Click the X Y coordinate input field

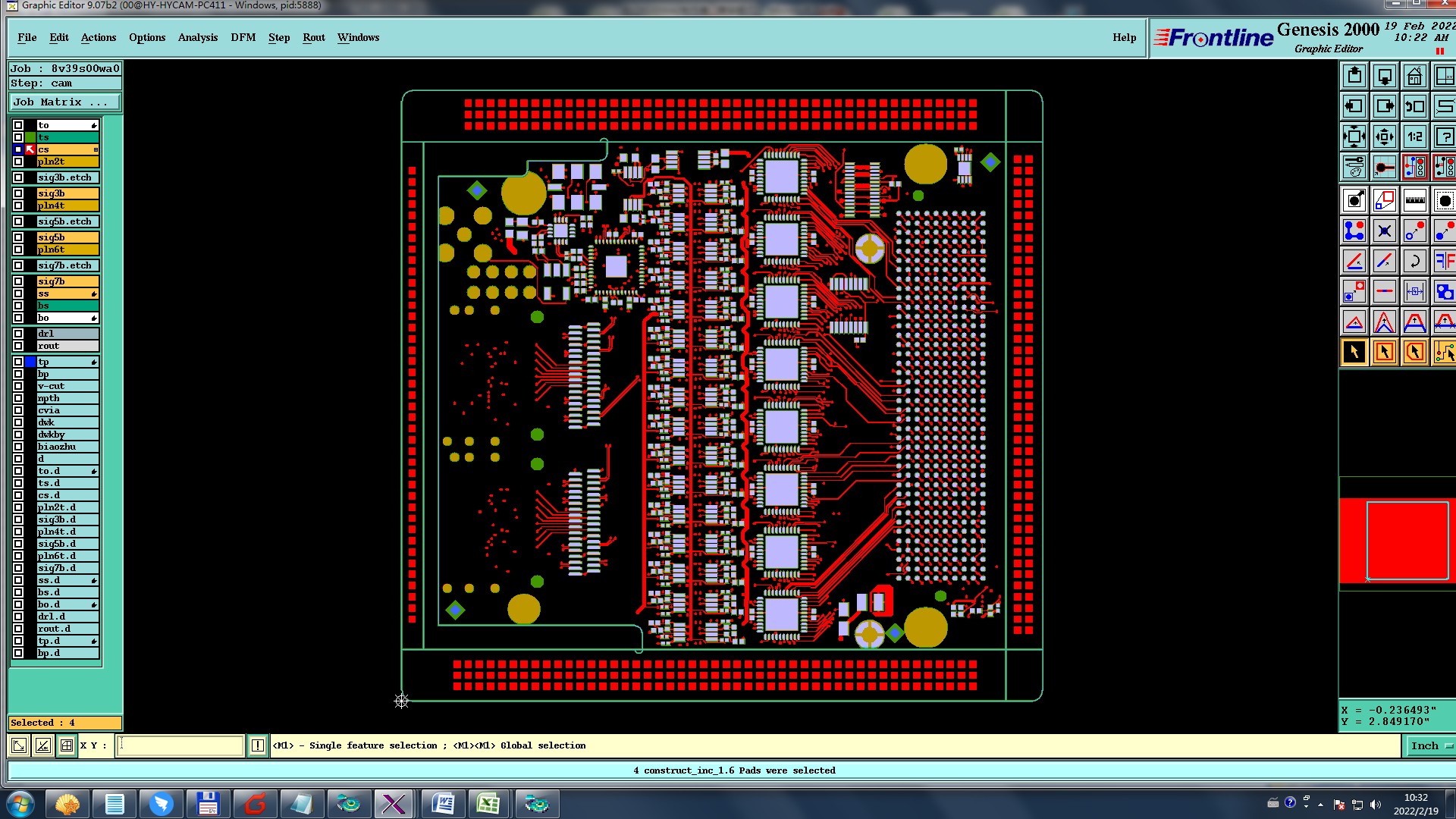[x=180, y=746]
